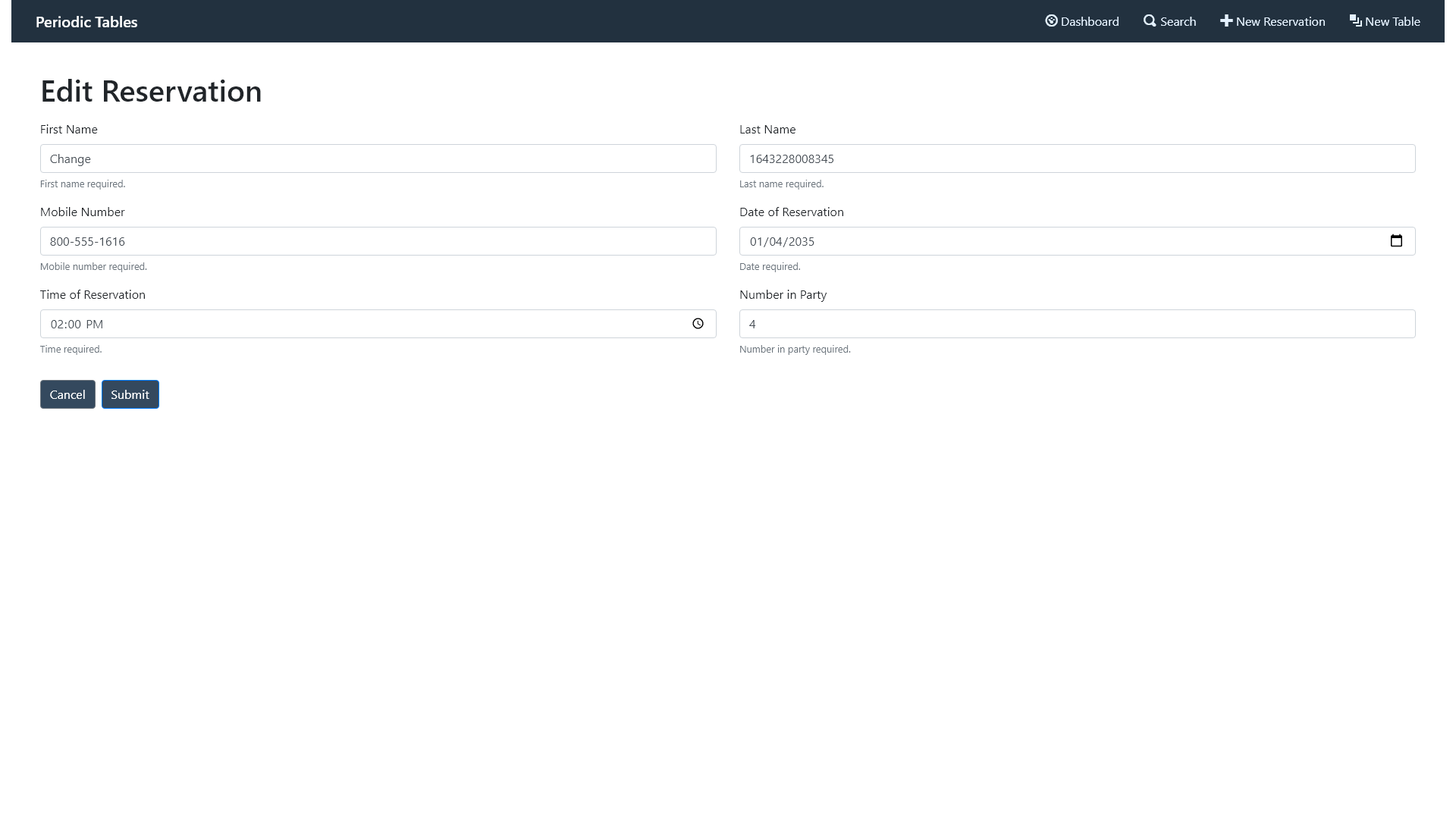The width and height of the screenshot is (1456, 819).
Task: Open the New Table nav link
Action: (x=1385, y=21)
